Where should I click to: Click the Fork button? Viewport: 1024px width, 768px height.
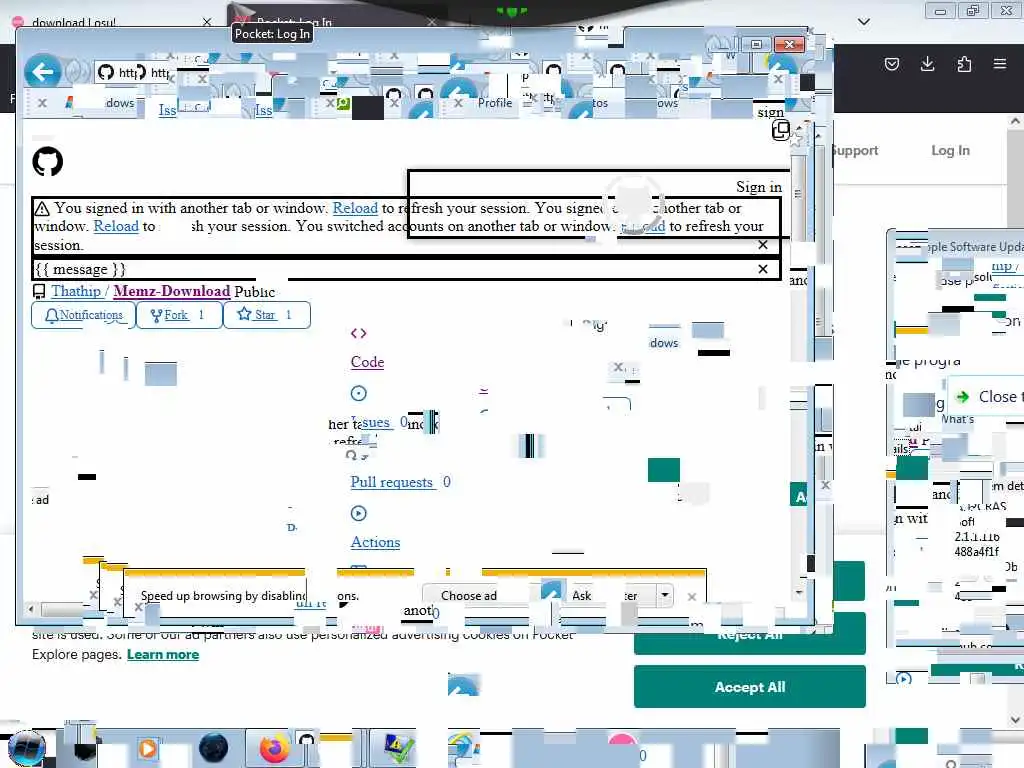coord(179,315)
